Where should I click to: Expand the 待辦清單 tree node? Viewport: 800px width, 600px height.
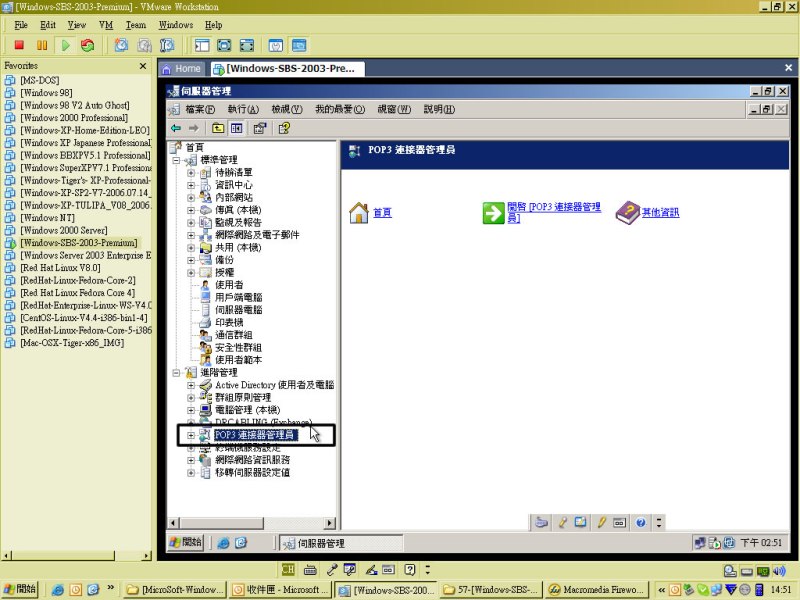point(191,172)
